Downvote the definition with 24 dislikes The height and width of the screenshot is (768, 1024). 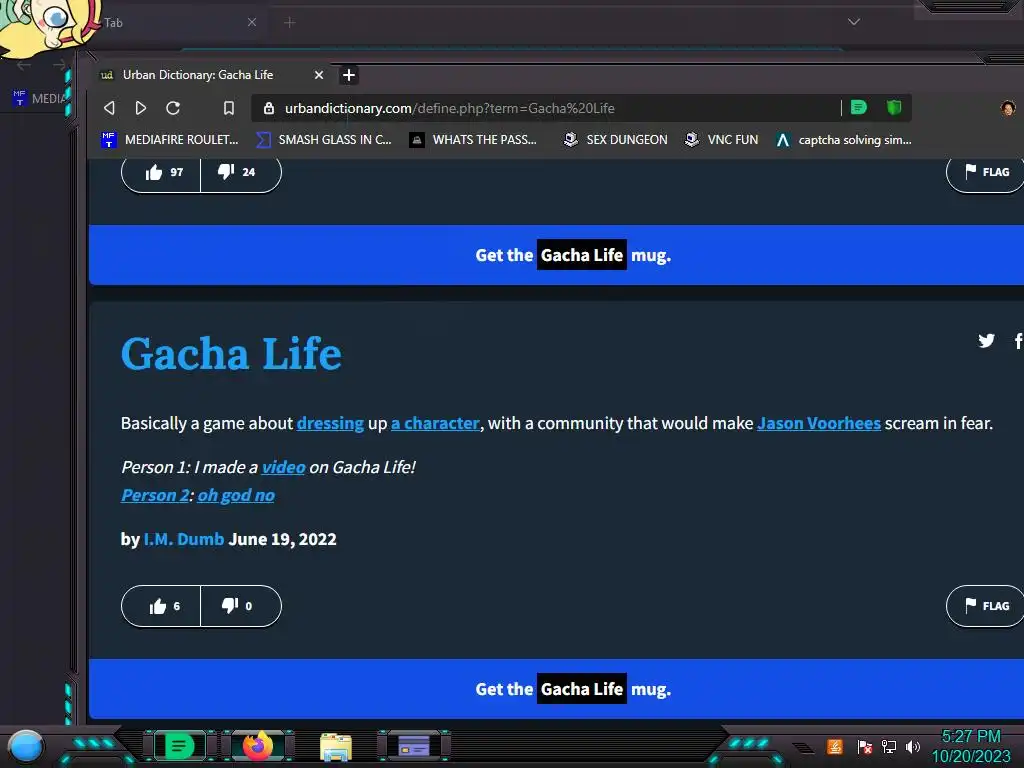[240, 172]
